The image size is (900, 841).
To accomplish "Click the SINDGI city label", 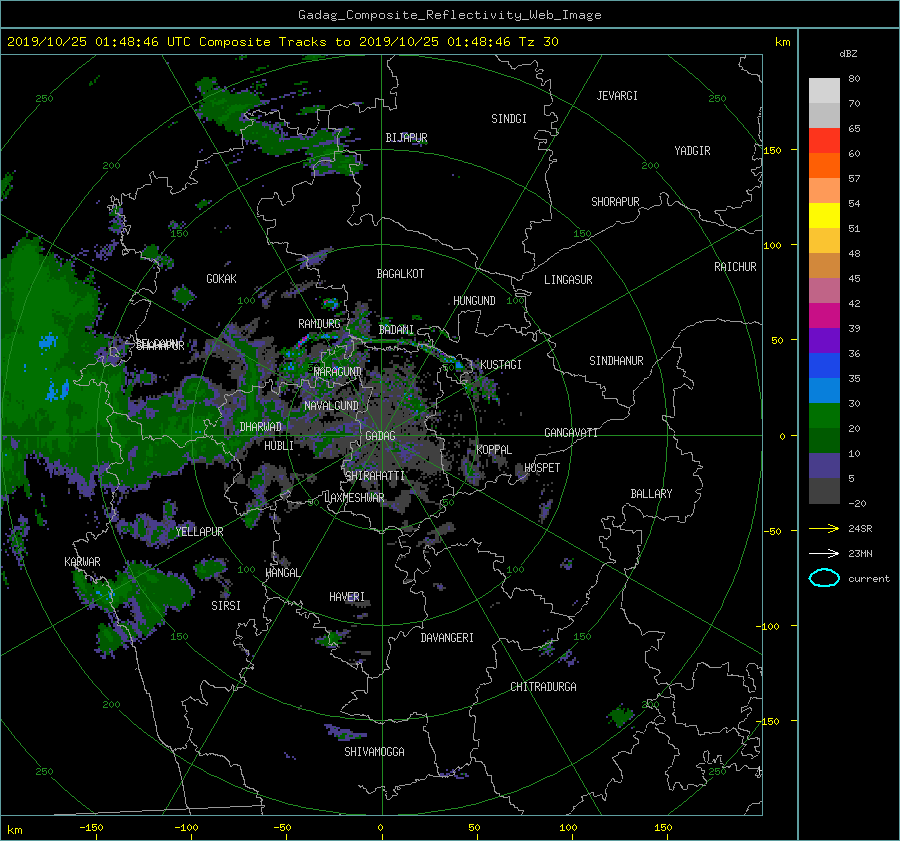I will coord(509,119).
